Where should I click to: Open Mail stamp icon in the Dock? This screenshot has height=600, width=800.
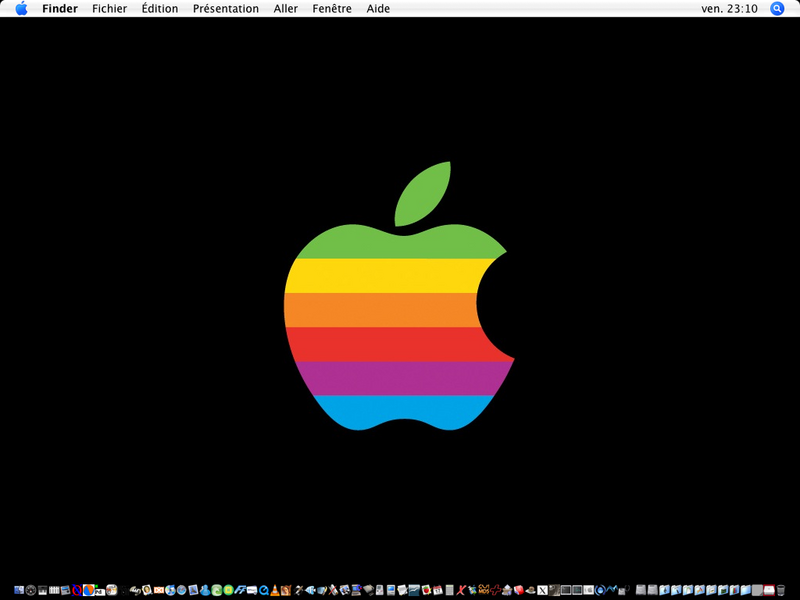(193, 590)
